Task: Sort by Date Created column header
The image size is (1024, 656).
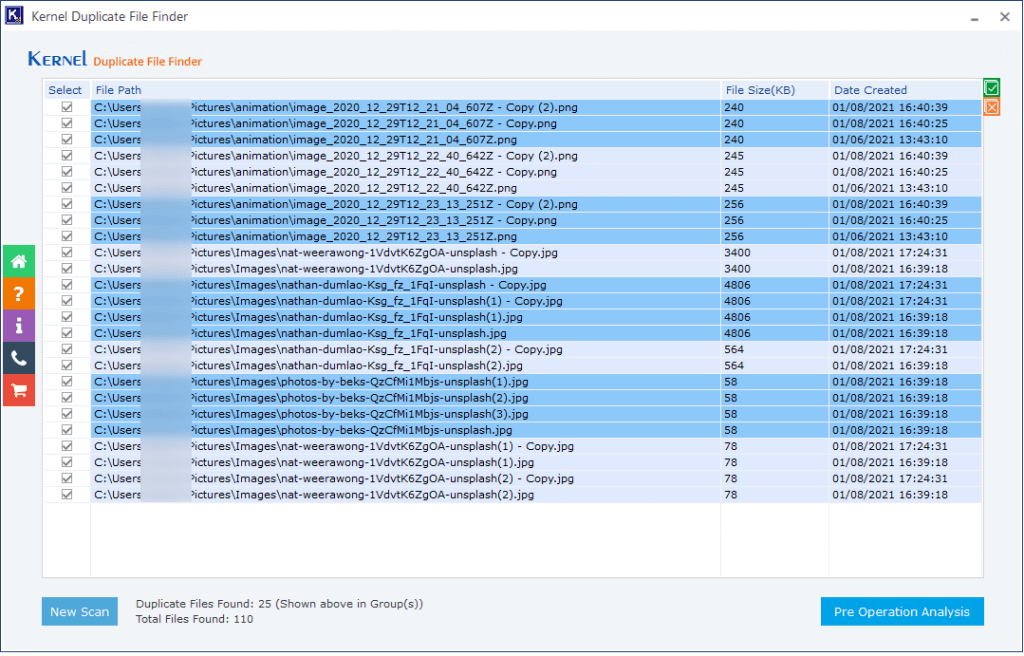Action: (x=905, y=90)
